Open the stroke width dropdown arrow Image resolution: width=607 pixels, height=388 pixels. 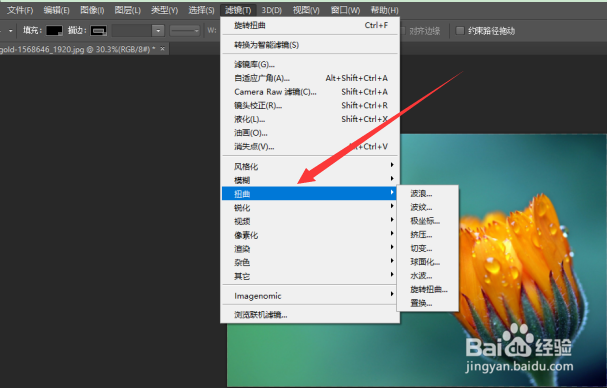click(x=158, y=31)
